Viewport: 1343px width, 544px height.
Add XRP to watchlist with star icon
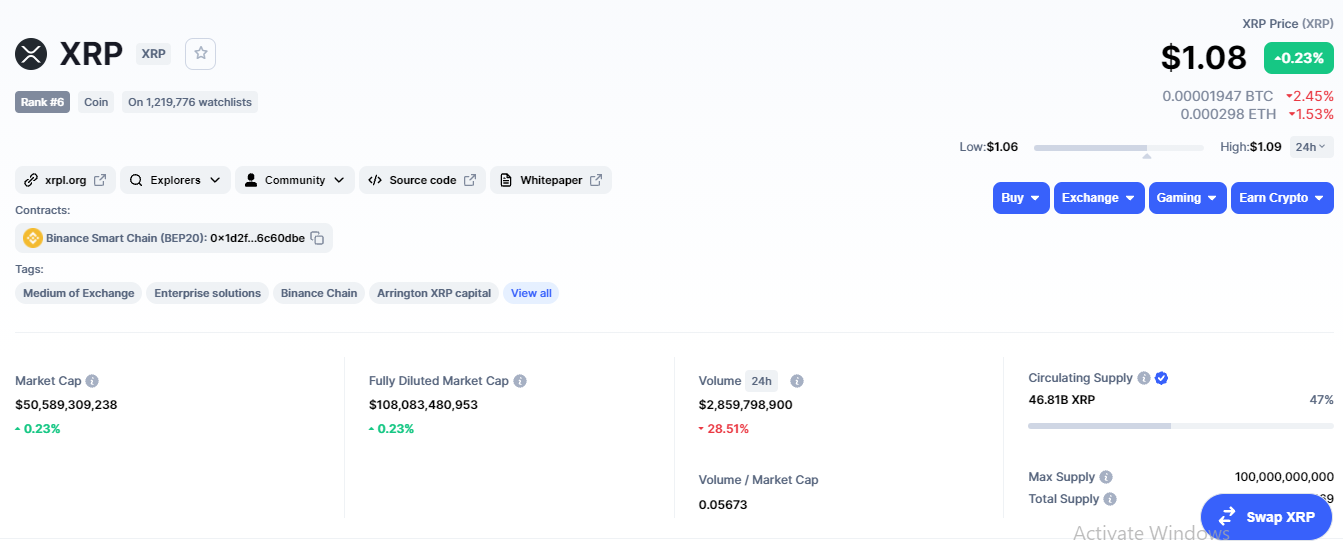tap(201, 54)
